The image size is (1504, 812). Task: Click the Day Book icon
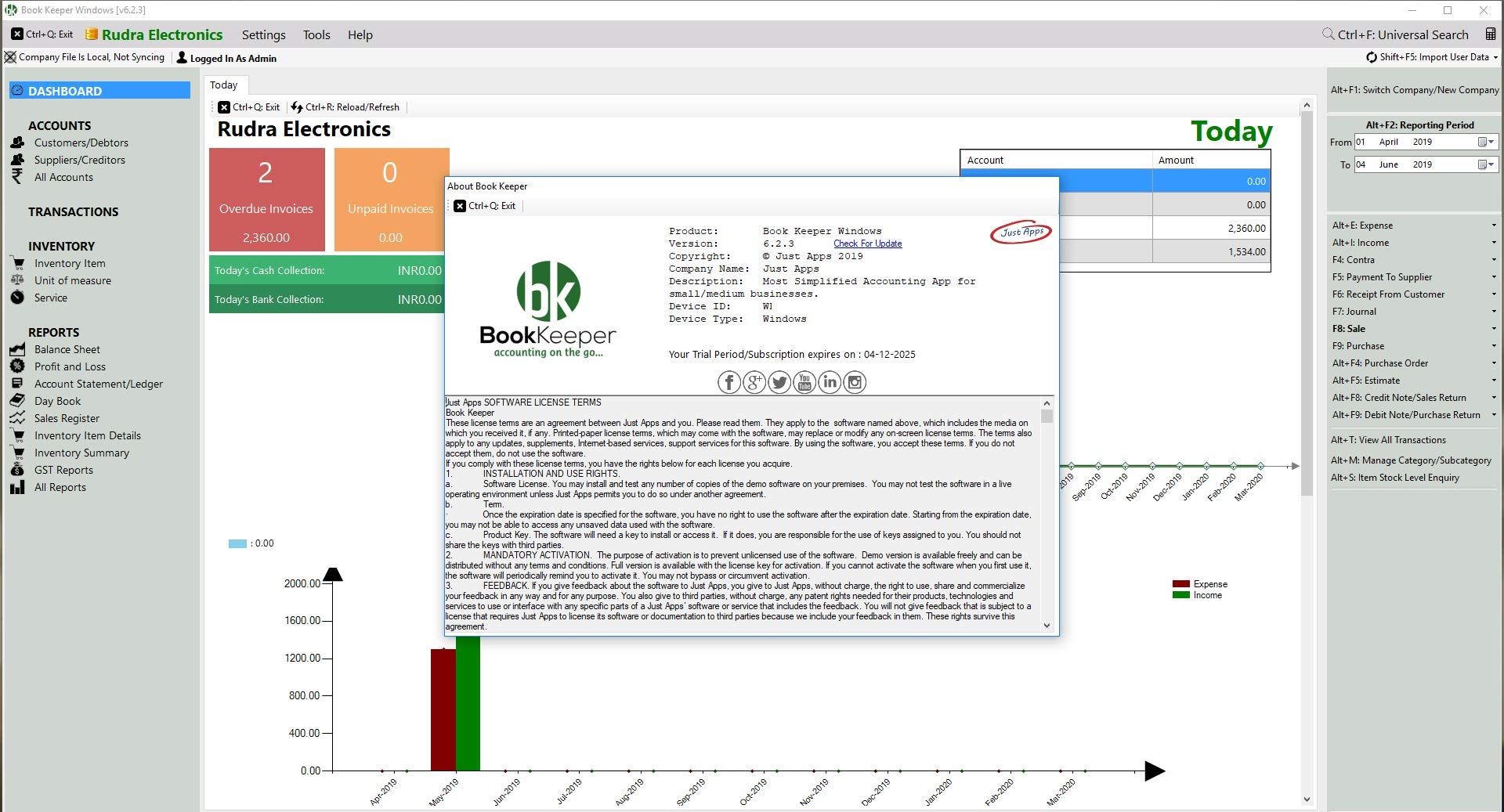(x=17, y=401)
